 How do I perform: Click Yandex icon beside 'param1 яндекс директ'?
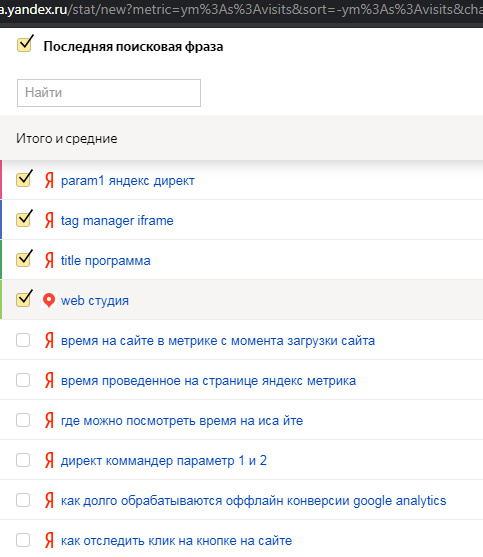(49, 180)
